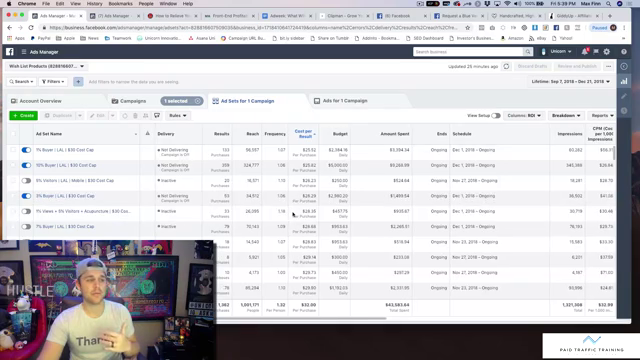
Task: Open the Ads Manager hamburger menu
Action: (24, 52)
